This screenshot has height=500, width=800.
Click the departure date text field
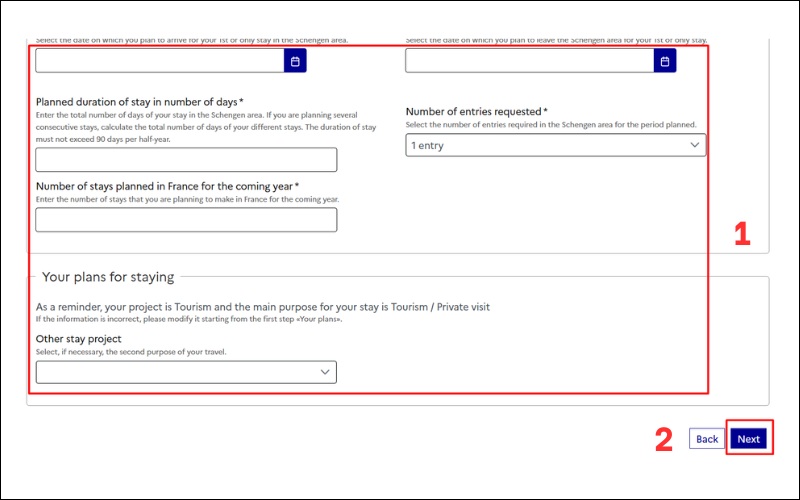pyautogui.click(x=530, y=61)
